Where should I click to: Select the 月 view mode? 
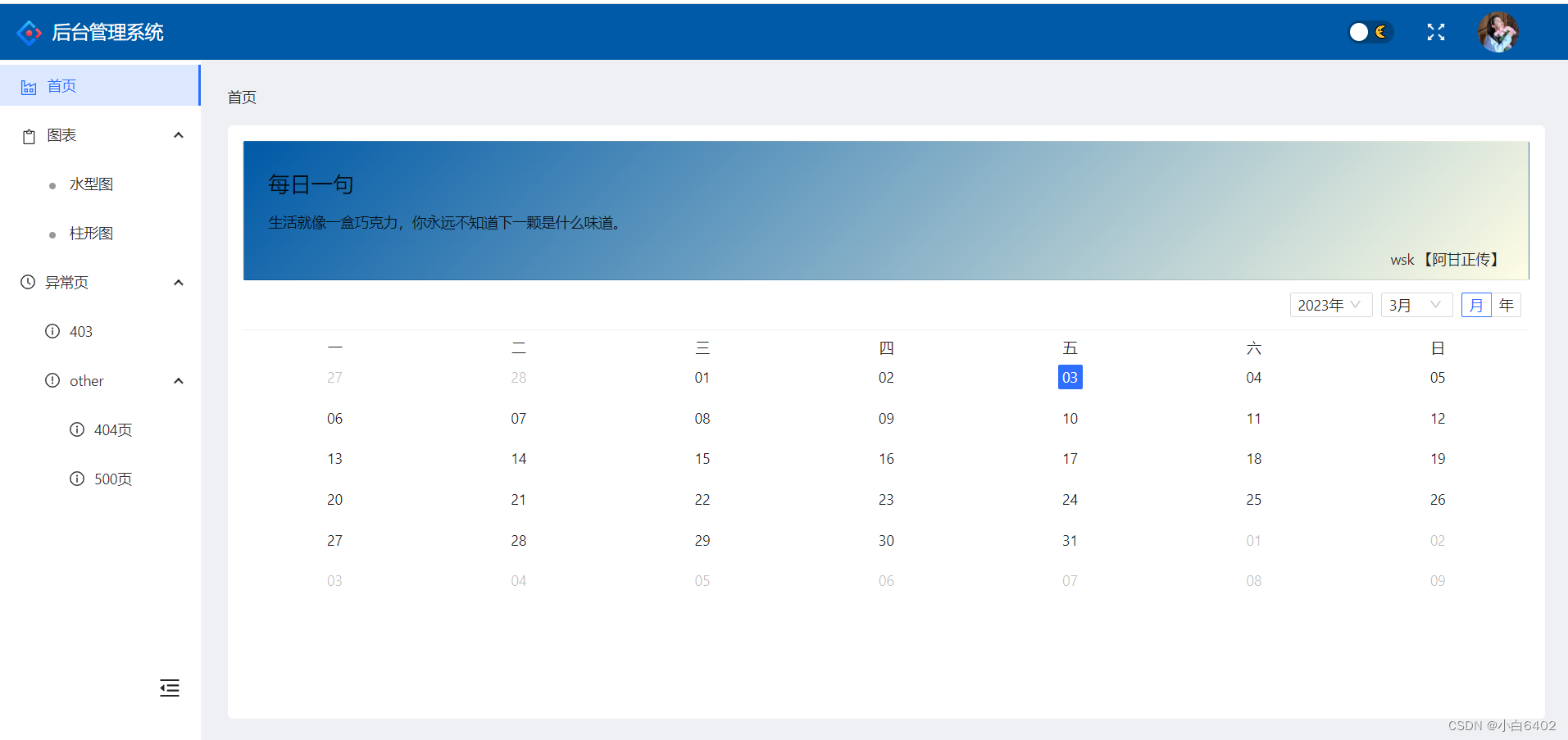tap(1476, 305)
